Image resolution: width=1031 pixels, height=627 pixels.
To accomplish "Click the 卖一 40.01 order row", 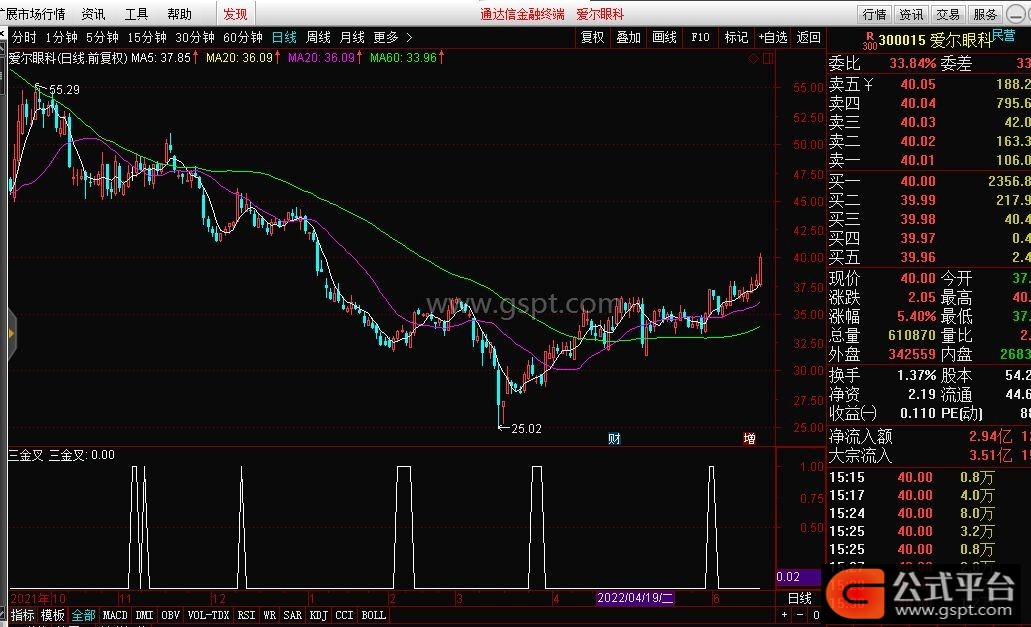I will pos(929,160).
